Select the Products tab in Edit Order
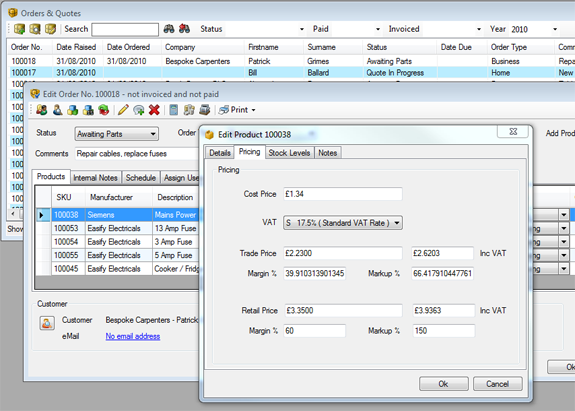 (51, 177)
